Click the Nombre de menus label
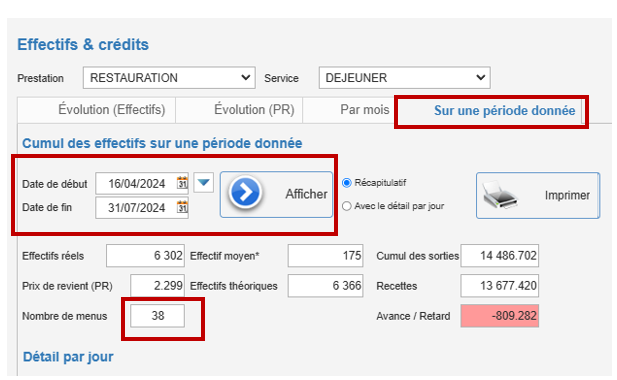Screen dimensions: 617x380 [65, 316]
